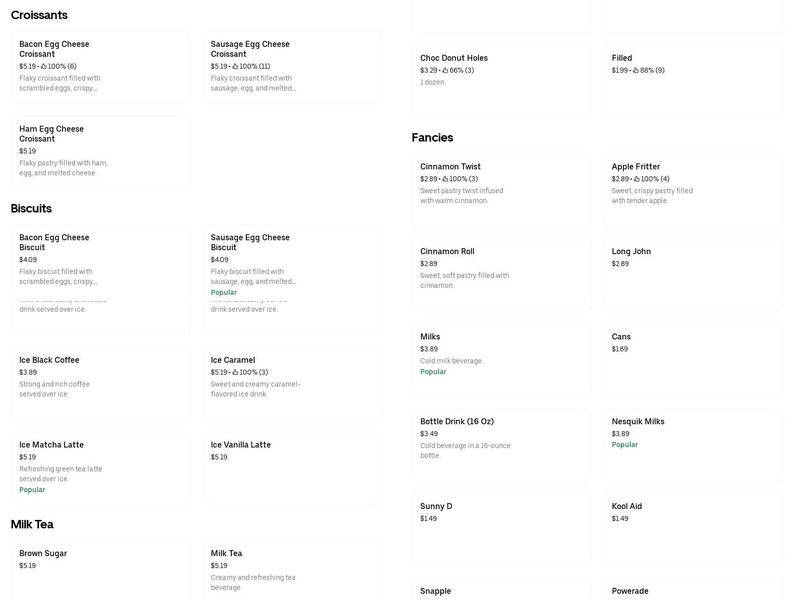Click the Popular tag on Milks
The width and height of the screenshot is (800, 600).
click(433, 372)
